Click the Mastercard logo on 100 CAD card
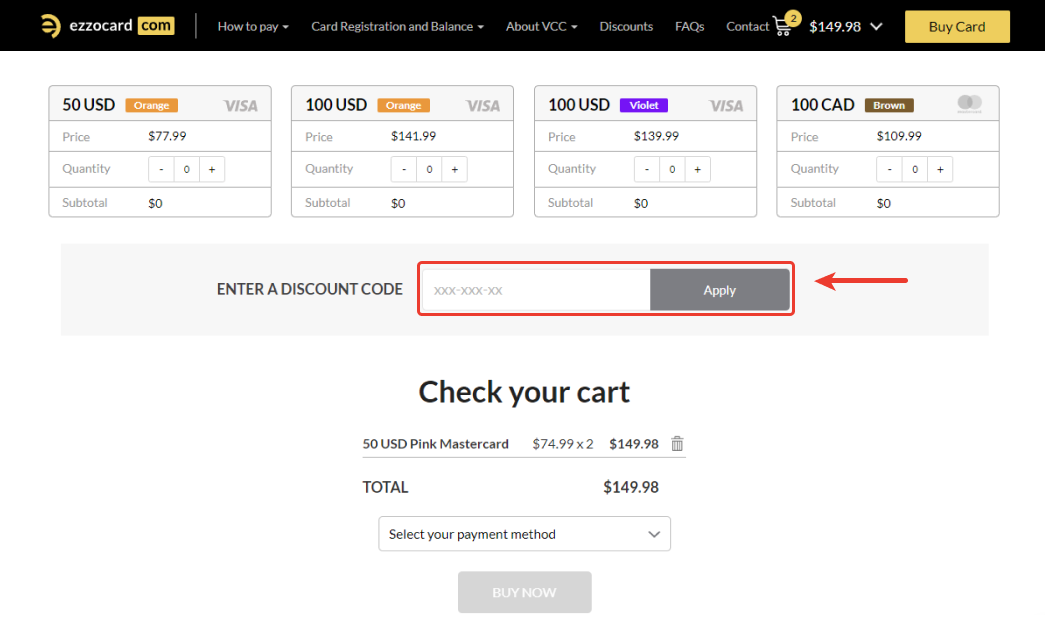This screenshot has width=1045, height=625. [x=969, y=103]
